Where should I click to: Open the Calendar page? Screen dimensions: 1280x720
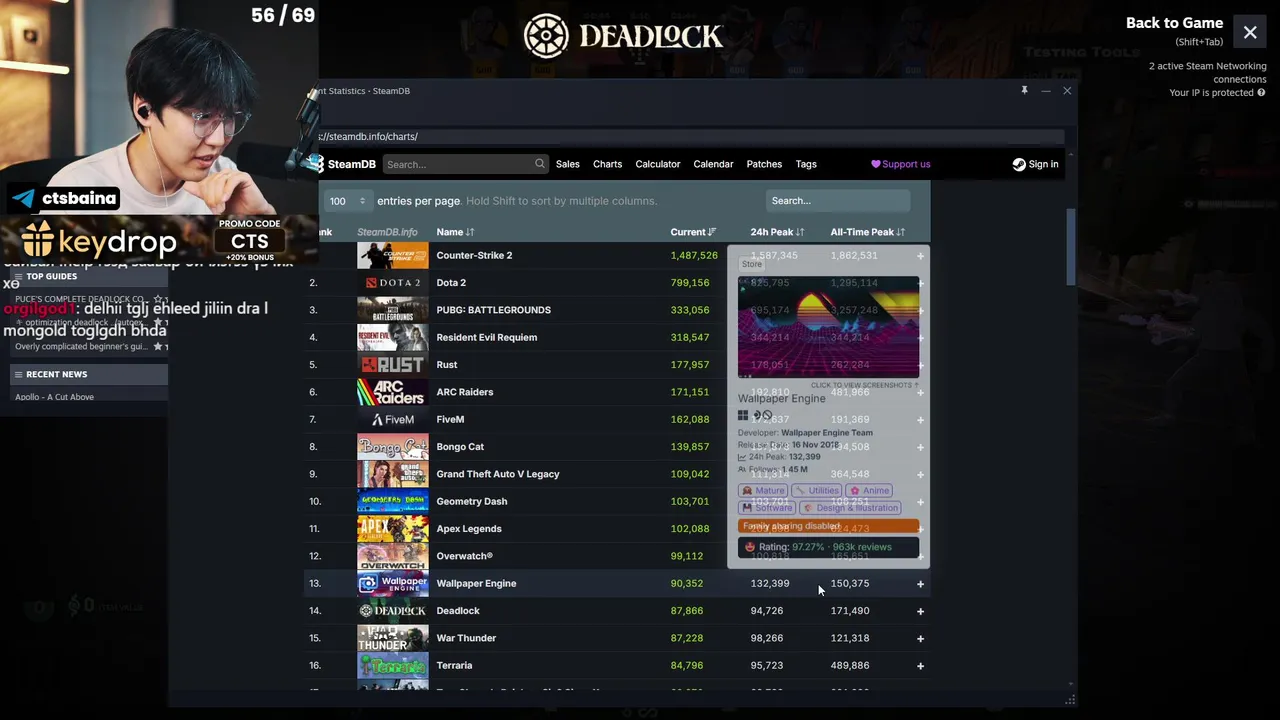[713, 164]
